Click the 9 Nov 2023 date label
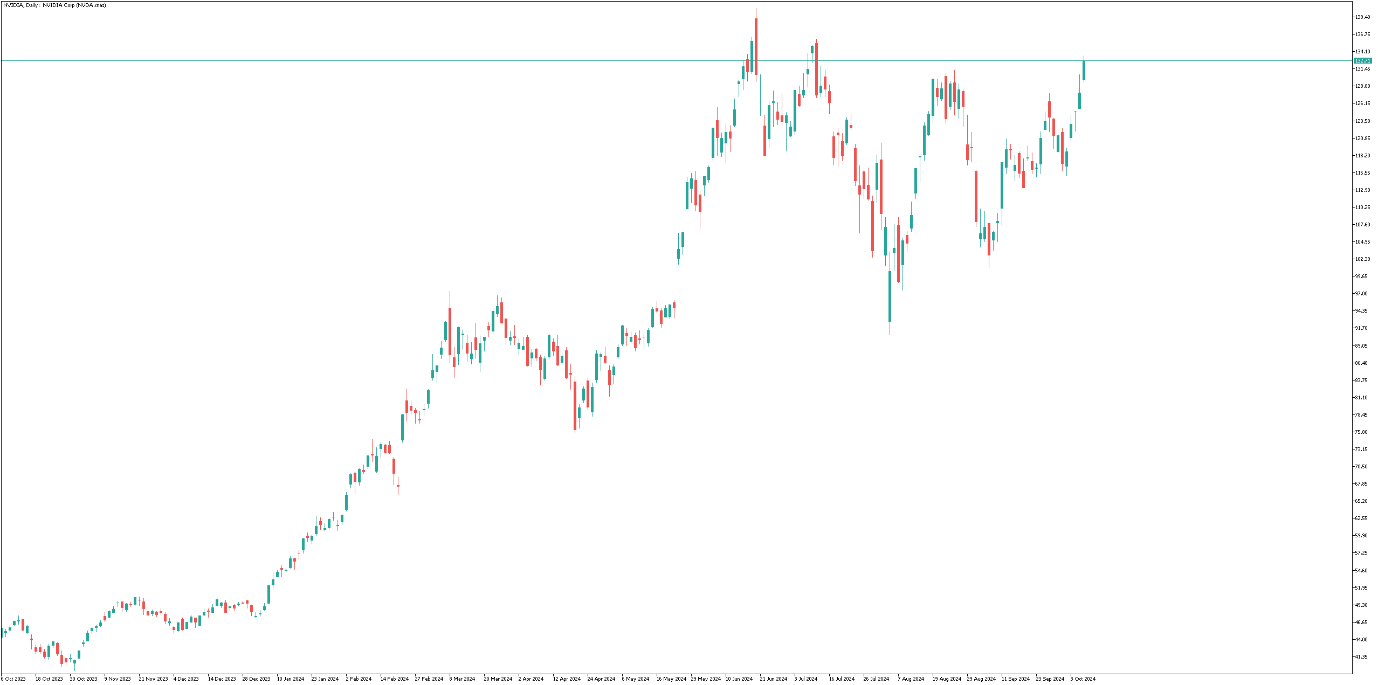The image size is (1378, 685). pyautogui.click(x=117, y=678)
